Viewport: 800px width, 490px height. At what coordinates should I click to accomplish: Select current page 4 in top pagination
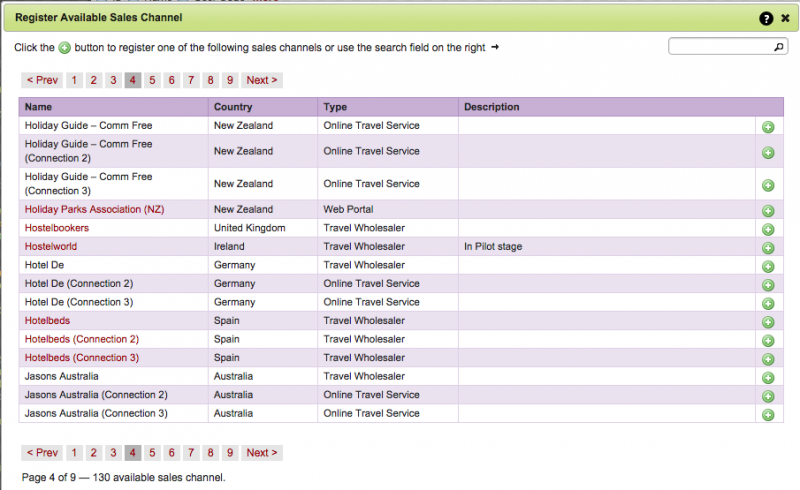[133, 80]
